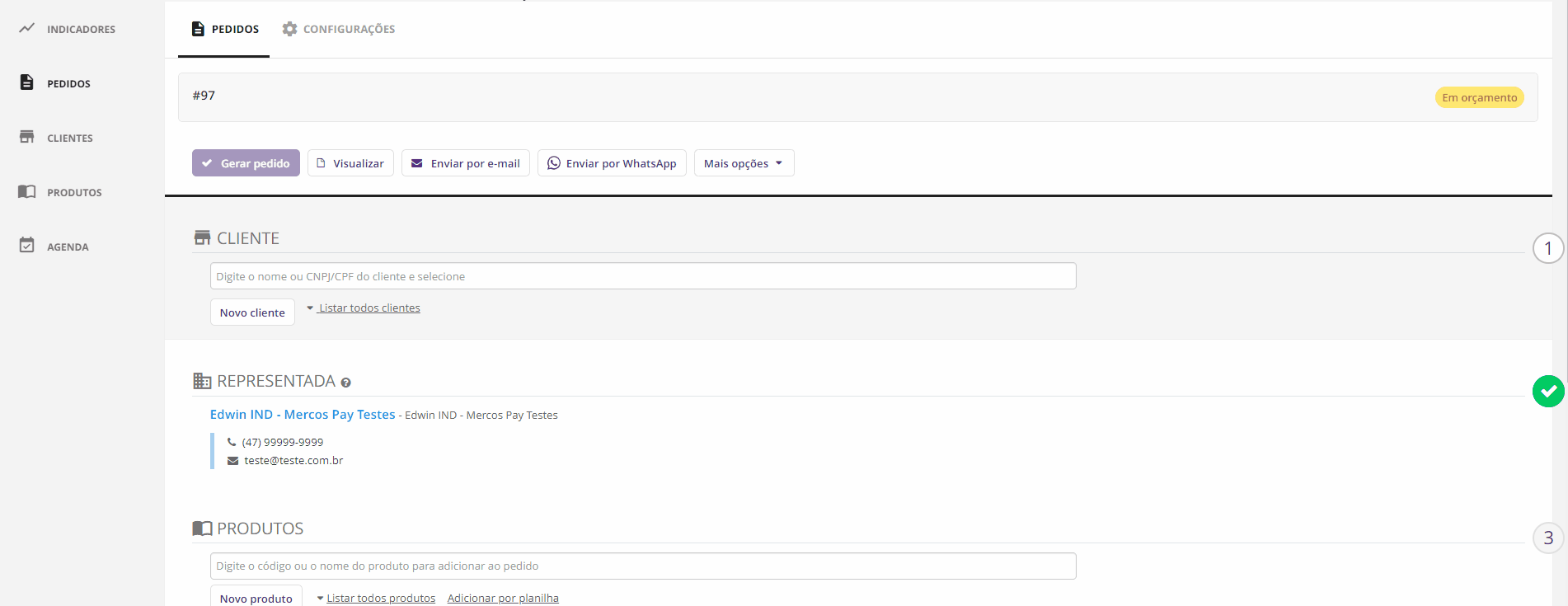
Task: Click the Indicadores chart icon in sidebar
Action: pyautogui.click(x=27, y=28)
